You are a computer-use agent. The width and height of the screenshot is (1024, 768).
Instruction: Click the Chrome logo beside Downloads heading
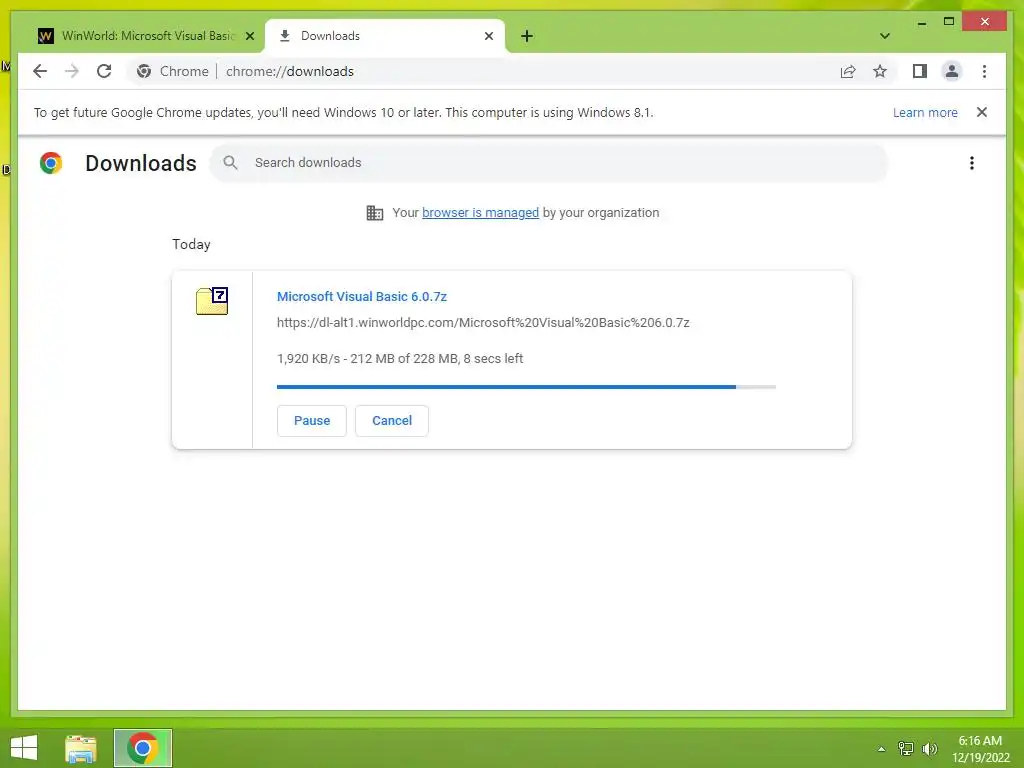tap(51, 163)
